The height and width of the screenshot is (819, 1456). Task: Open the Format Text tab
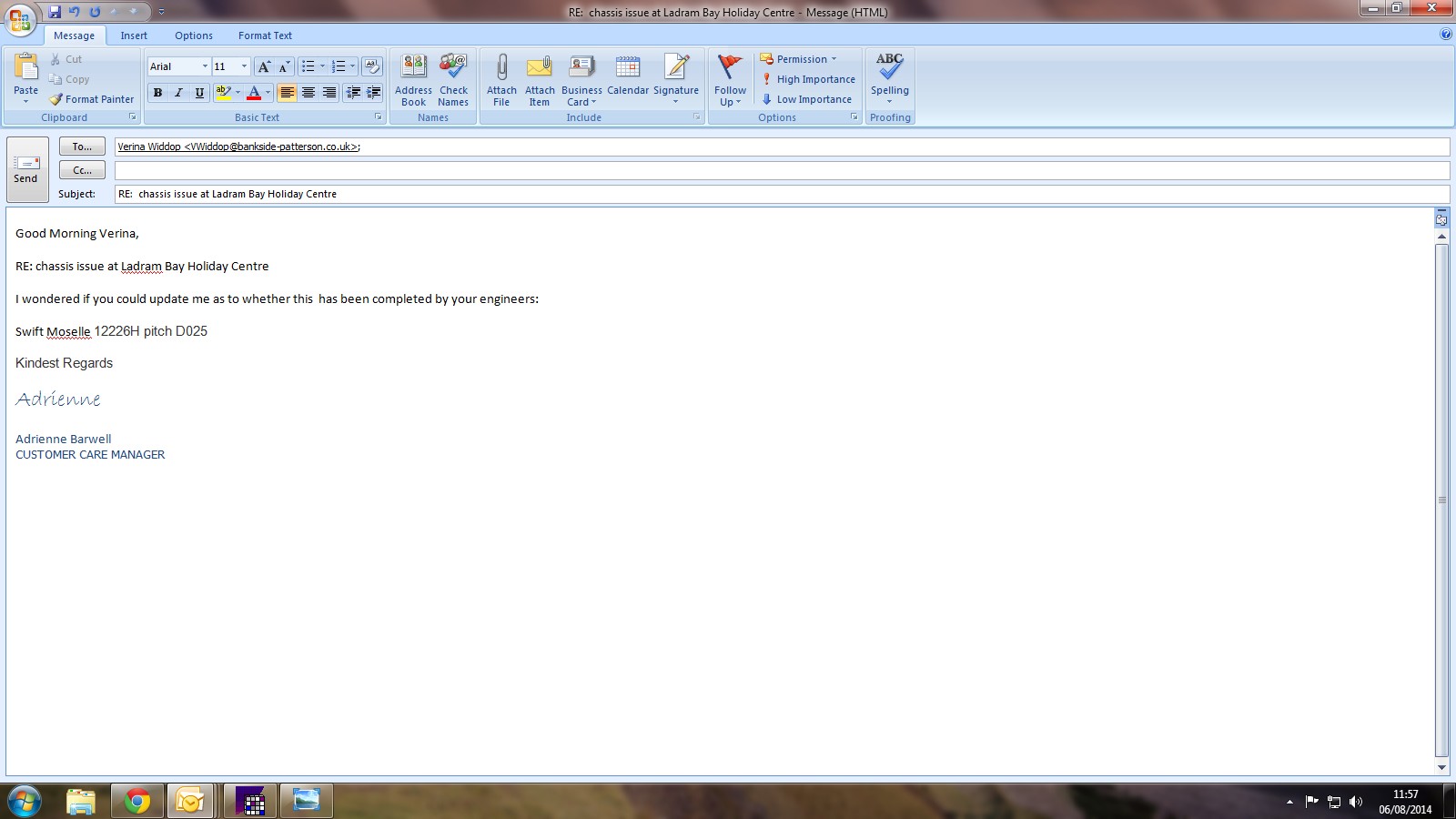pyautogui.click(x=265, y=35)
